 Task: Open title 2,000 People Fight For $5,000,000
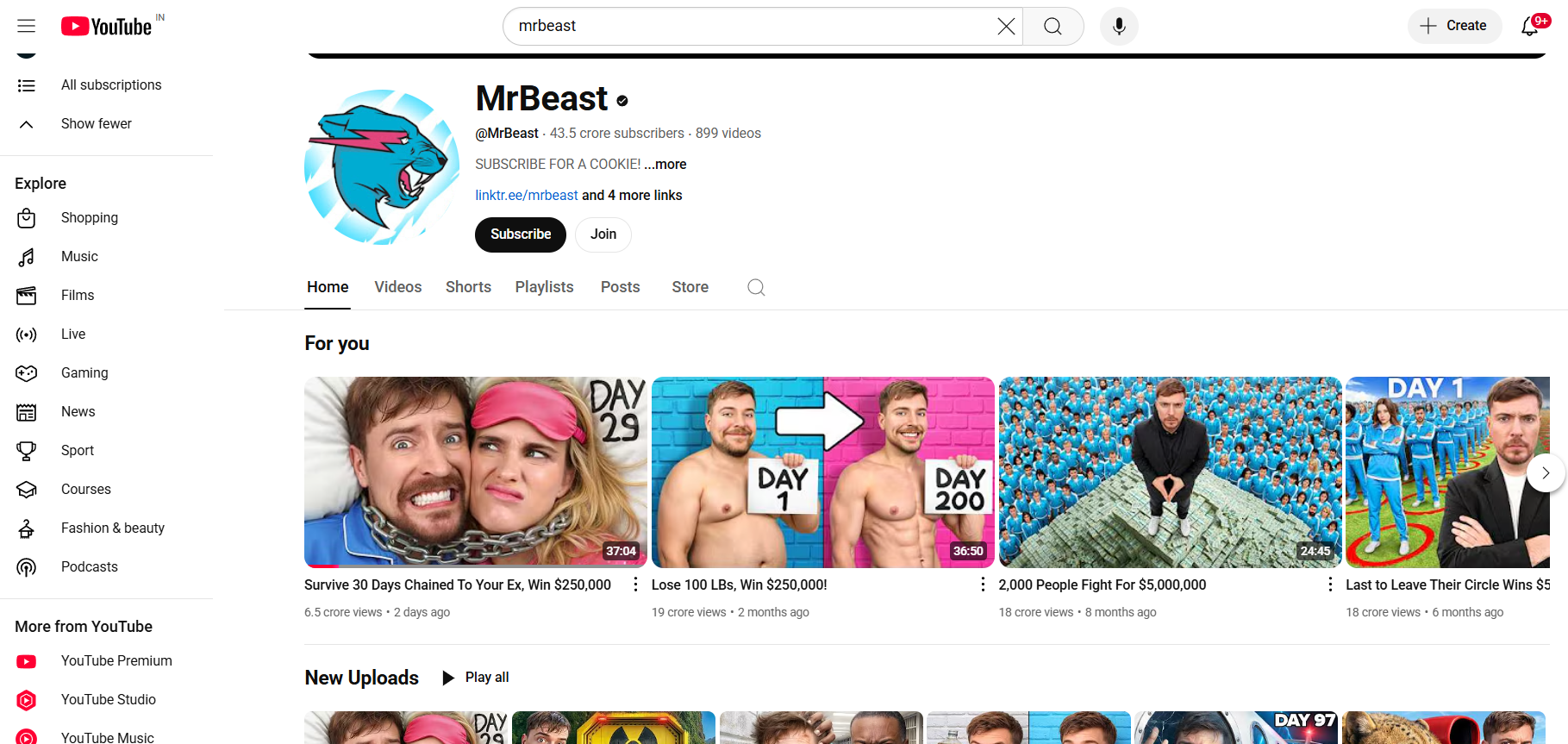point(1103,585)
